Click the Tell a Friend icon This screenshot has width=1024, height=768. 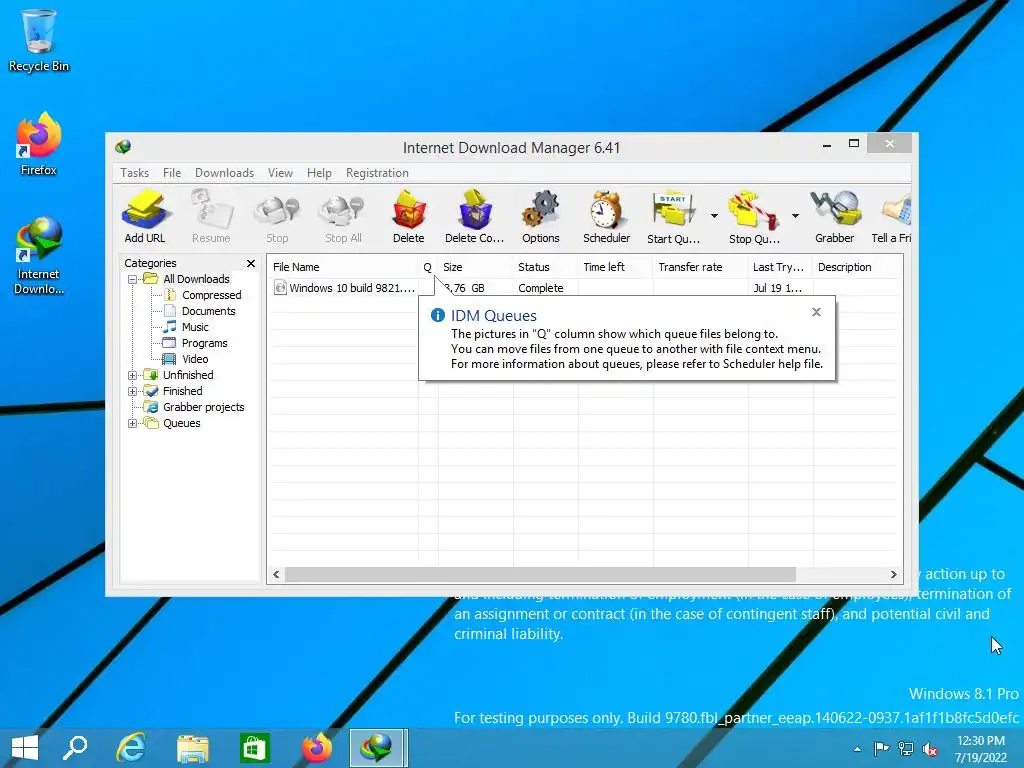[x=892, y=217]
